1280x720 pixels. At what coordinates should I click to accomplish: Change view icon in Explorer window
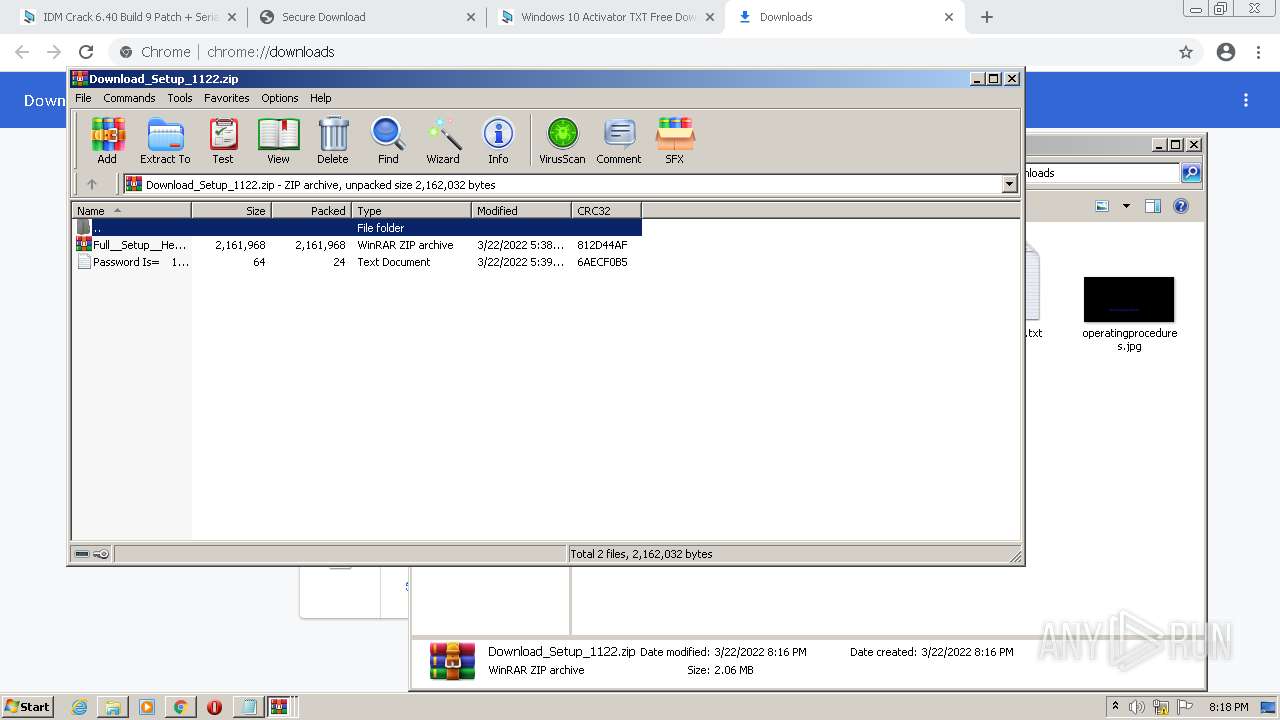click(1102, 206)
